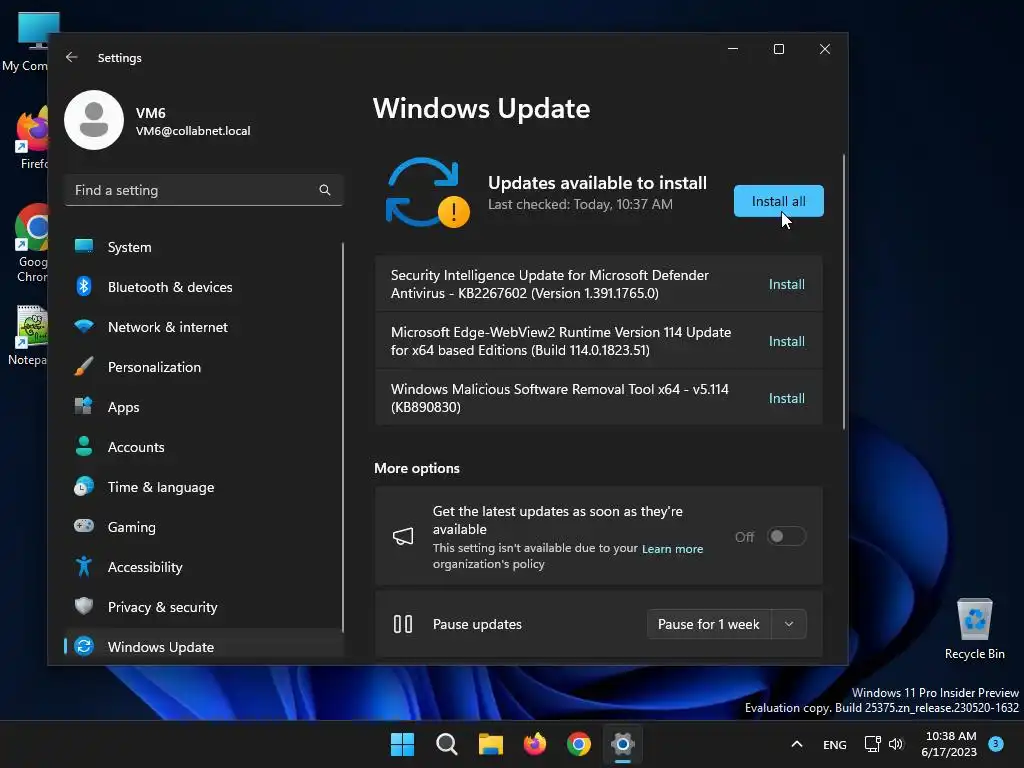
Task: Click the Personalization paintbrush icon
Action: coord(84,366)
